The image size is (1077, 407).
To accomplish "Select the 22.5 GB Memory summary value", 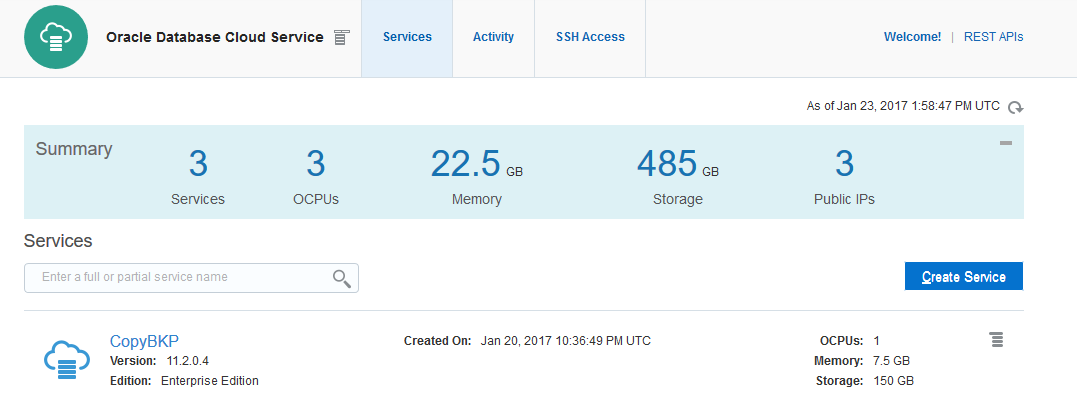I will pyautogui.click(x=466, y=165).
